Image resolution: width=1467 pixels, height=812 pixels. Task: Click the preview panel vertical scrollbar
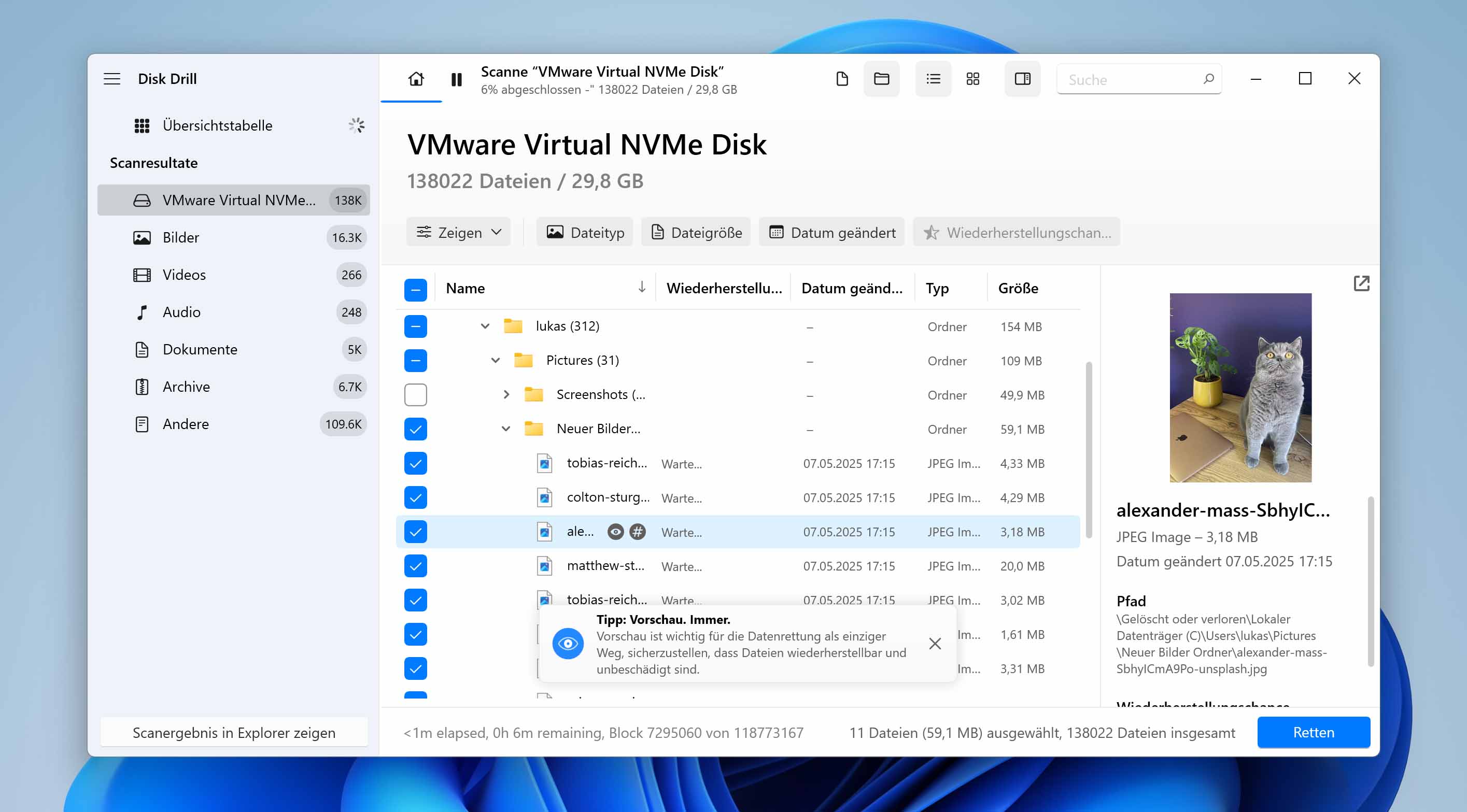1370,581
